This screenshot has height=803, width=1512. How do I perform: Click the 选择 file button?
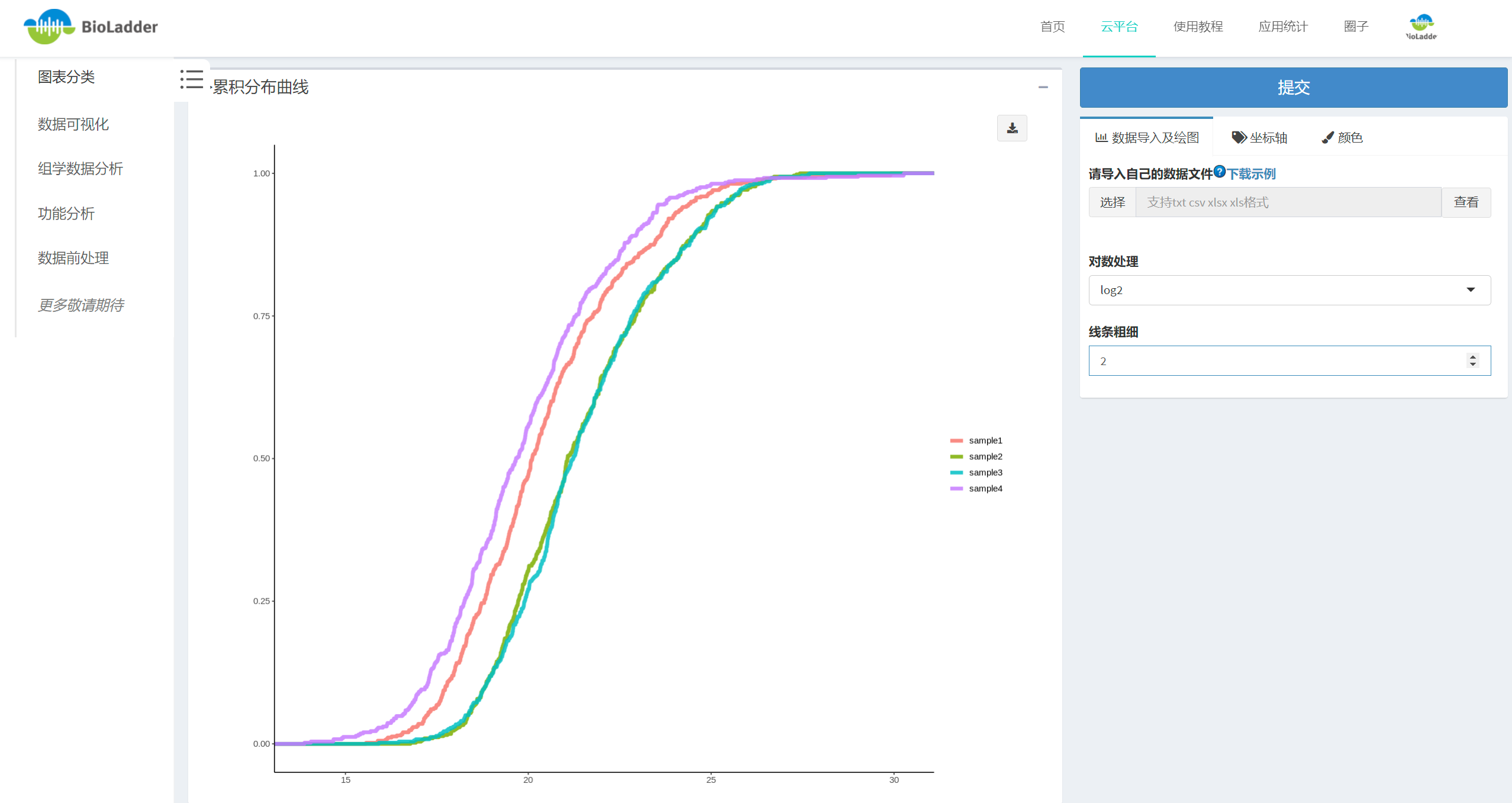pos(1112,202)
